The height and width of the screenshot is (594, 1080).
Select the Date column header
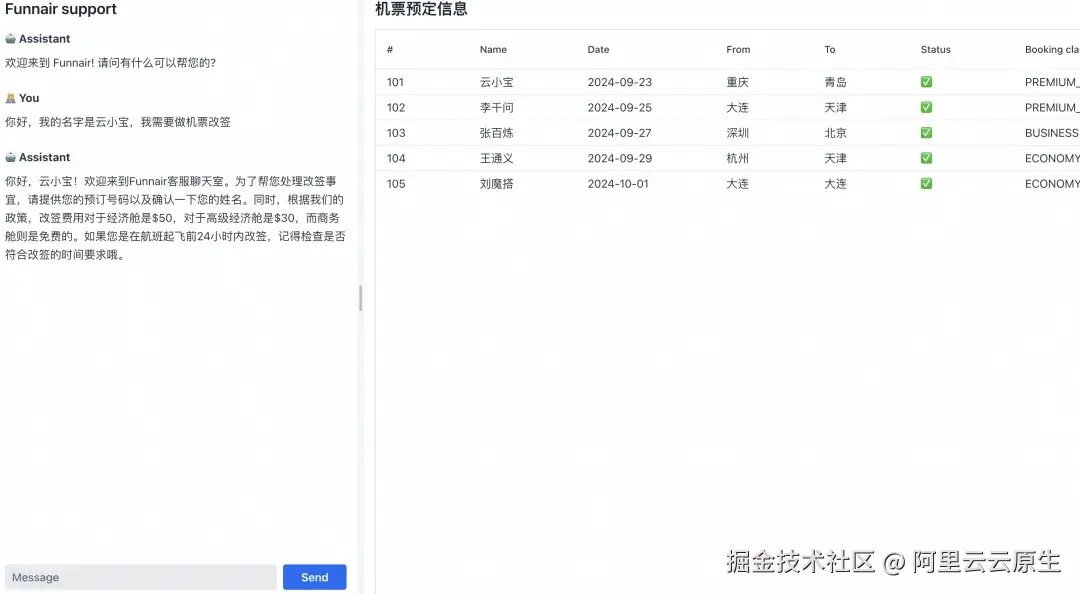[x=598, y=49]
